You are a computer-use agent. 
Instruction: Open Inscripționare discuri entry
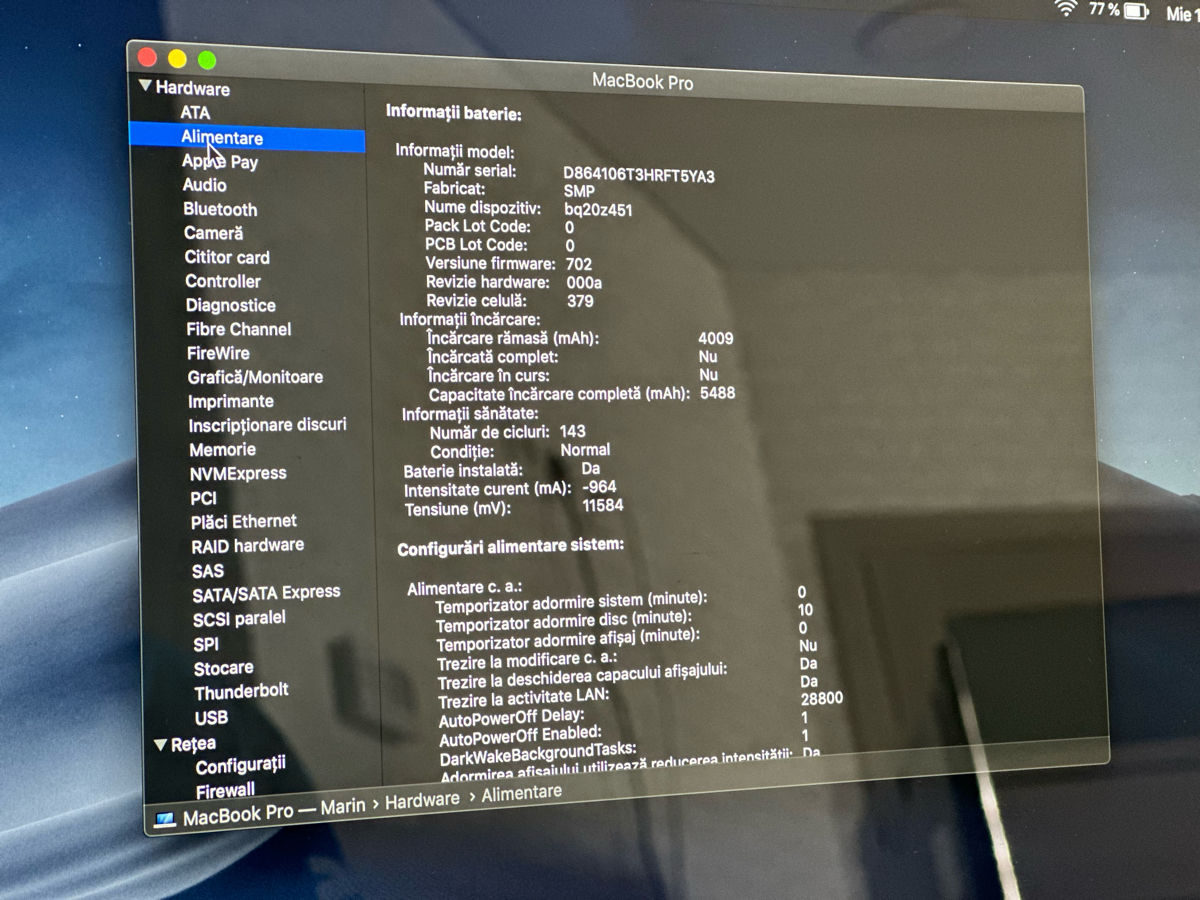click(x=268, y=425)
